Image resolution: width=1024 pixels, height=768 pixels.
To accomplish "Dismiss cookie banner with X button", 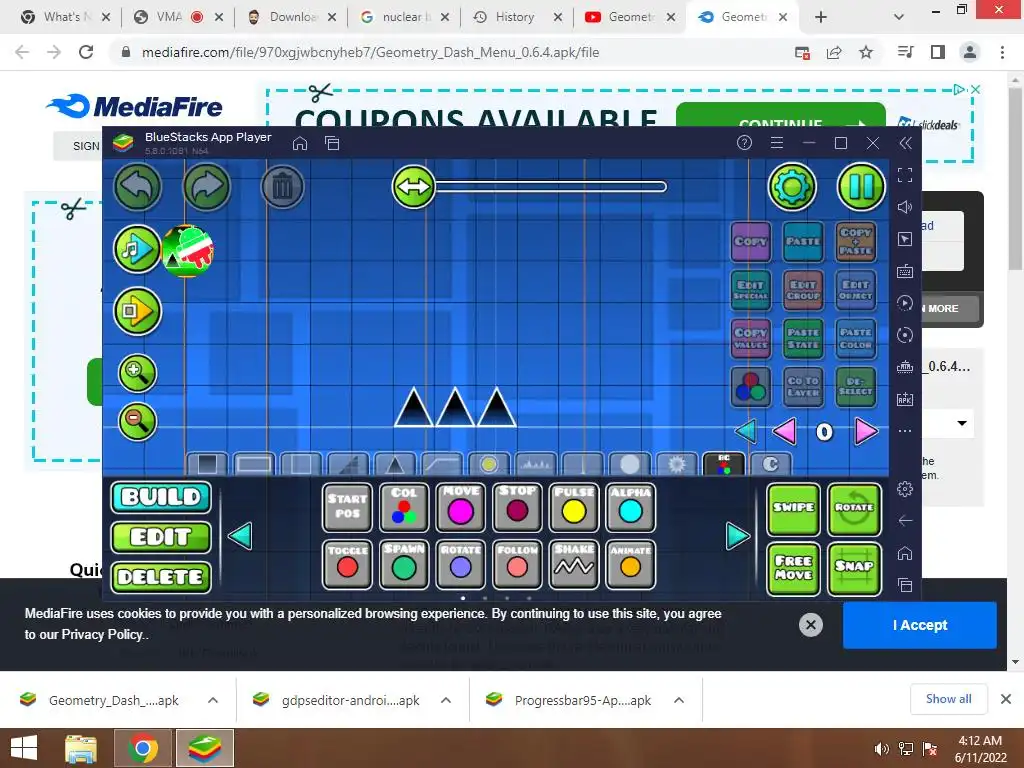I will point(810,625).
